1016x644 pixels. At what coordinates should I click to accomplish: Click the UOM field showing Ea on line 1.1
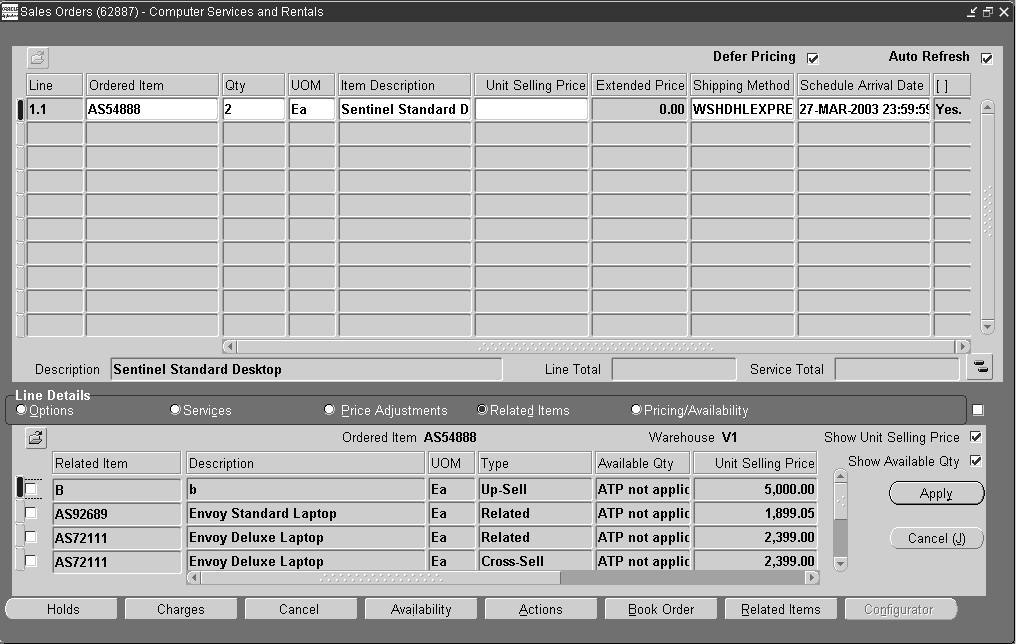(312, 109)
